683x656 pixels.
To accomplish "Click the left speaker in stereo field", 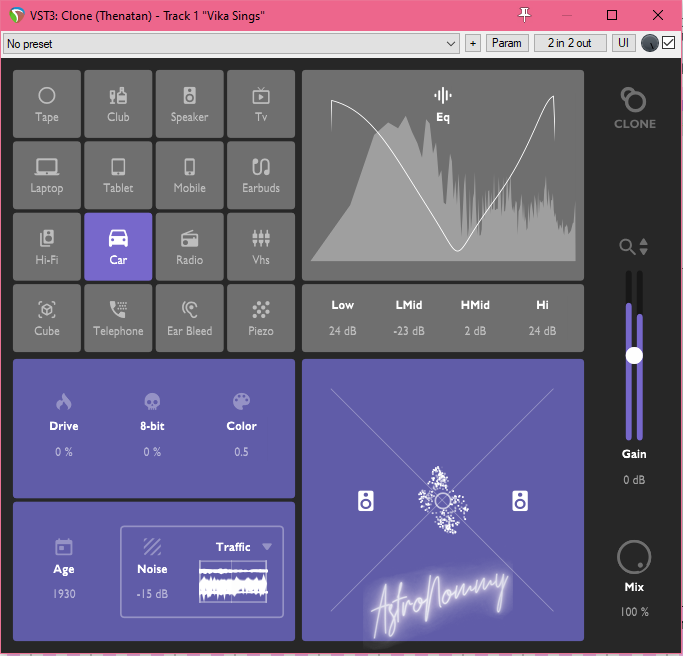I will coord(365,501).
